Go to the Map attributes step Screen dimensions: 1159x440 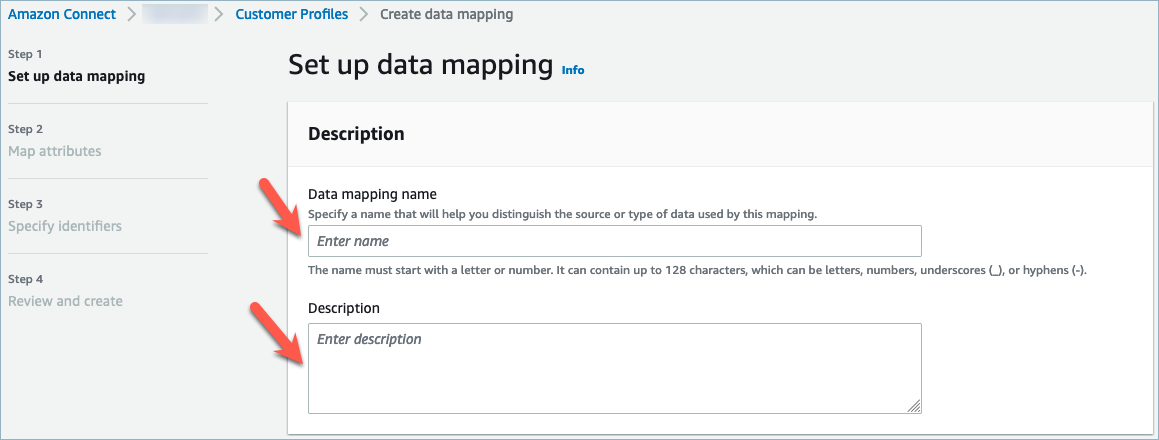[x=54, y=151]
